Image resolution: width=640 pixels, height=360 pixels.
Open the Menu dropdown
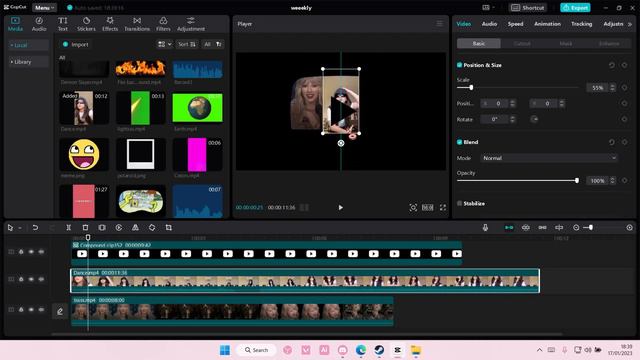click(44, 8)
